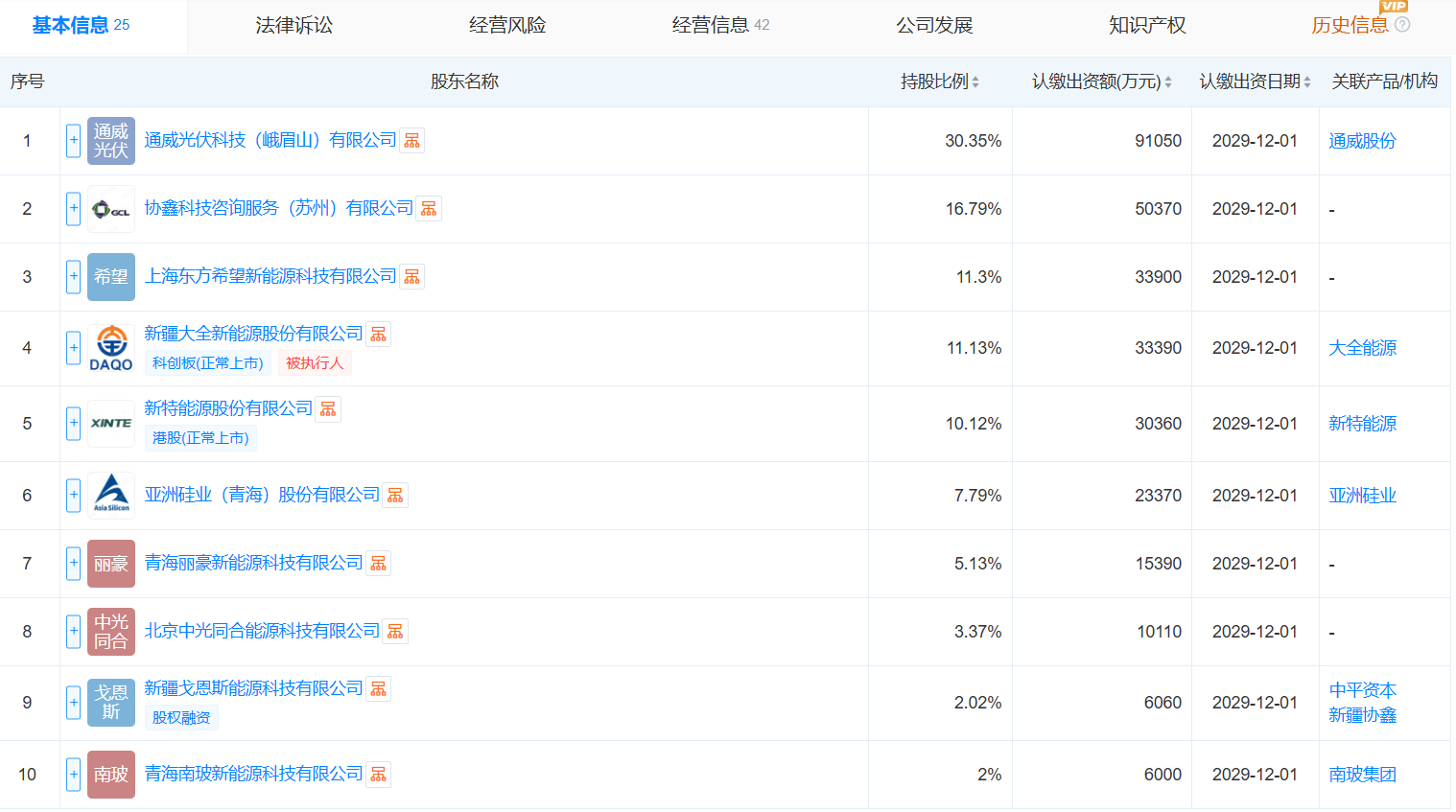Expand row 5 新特能源 details
The width and height of the screenshot is (1456, 812).
tap(73, 424)
